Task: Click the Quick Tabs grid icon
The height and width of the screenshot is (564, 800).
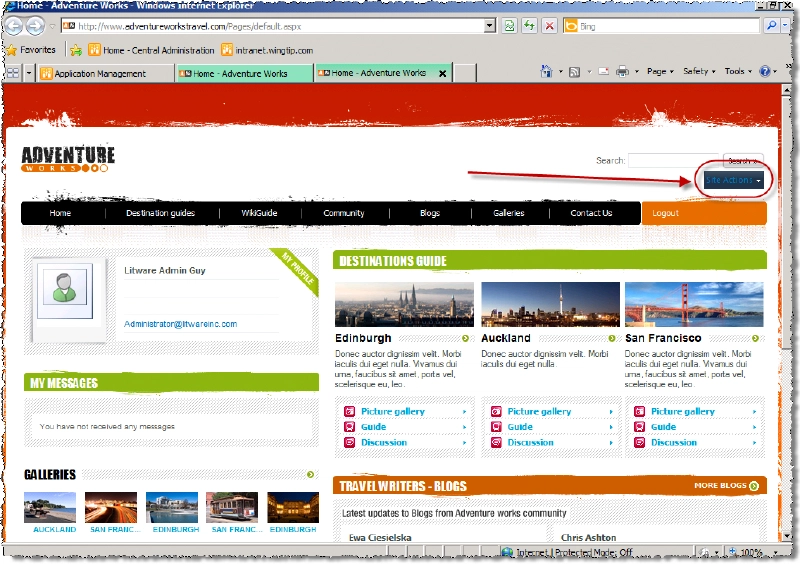Action: click(x=13, y=73)
